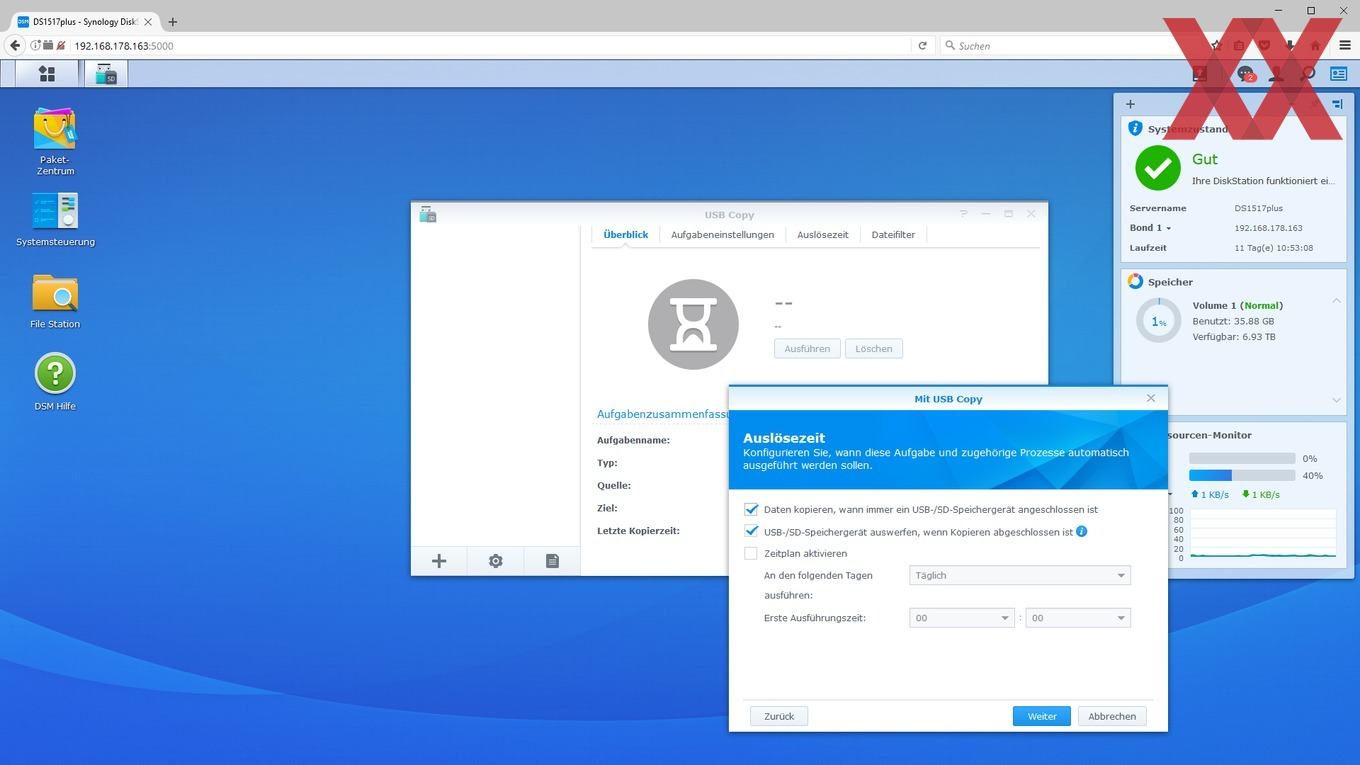
Task: Open USB Copy settings gear
Action: [495, 561]
